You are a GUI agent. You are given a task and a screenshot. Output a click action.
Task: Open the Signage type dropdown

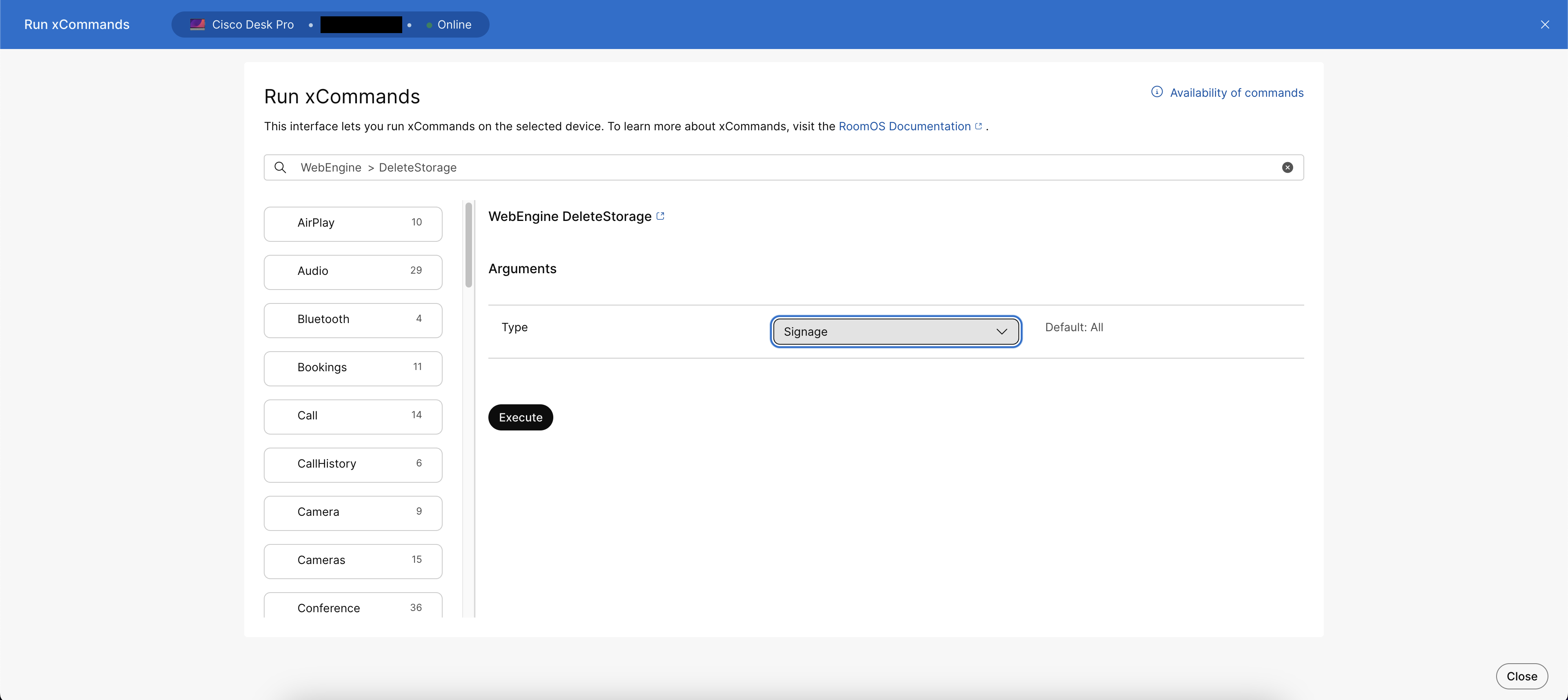point(895,331)
